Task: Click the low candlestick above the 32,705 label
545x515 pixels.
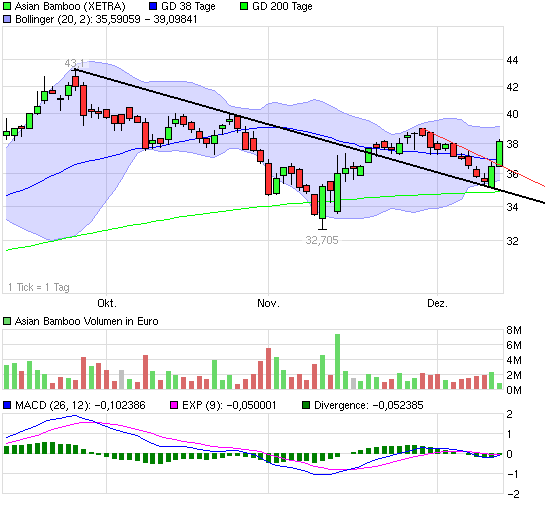Action: tap(323, 208)
